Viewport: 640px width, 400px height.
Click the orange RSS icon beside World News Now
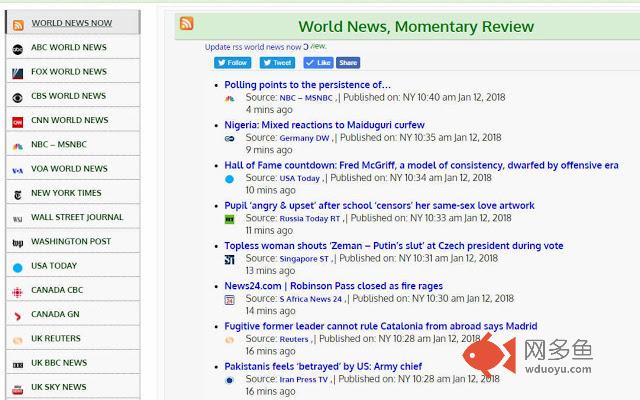(x=18, y=25)
